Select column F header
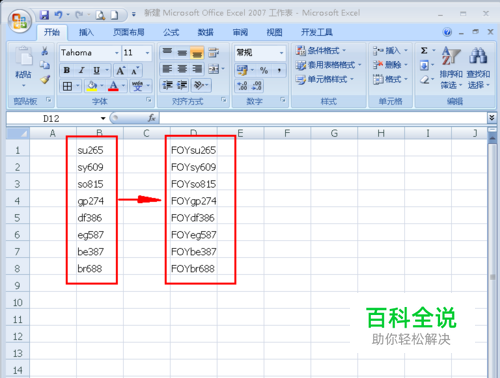 point(287,133)
